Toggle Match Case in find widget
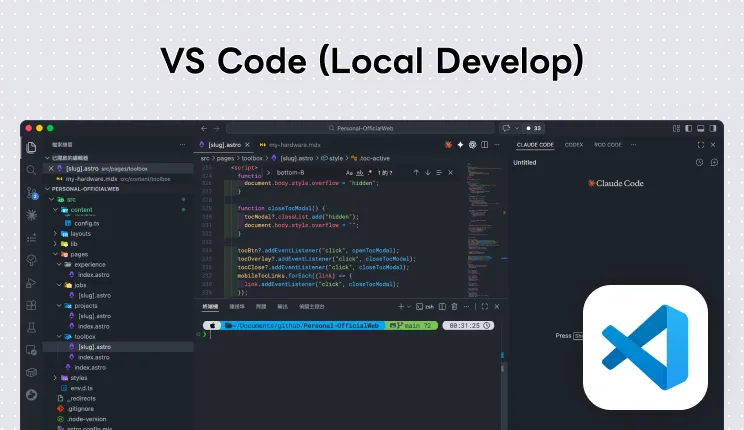Viewport: 744px width, 430px height. (349, 173)
